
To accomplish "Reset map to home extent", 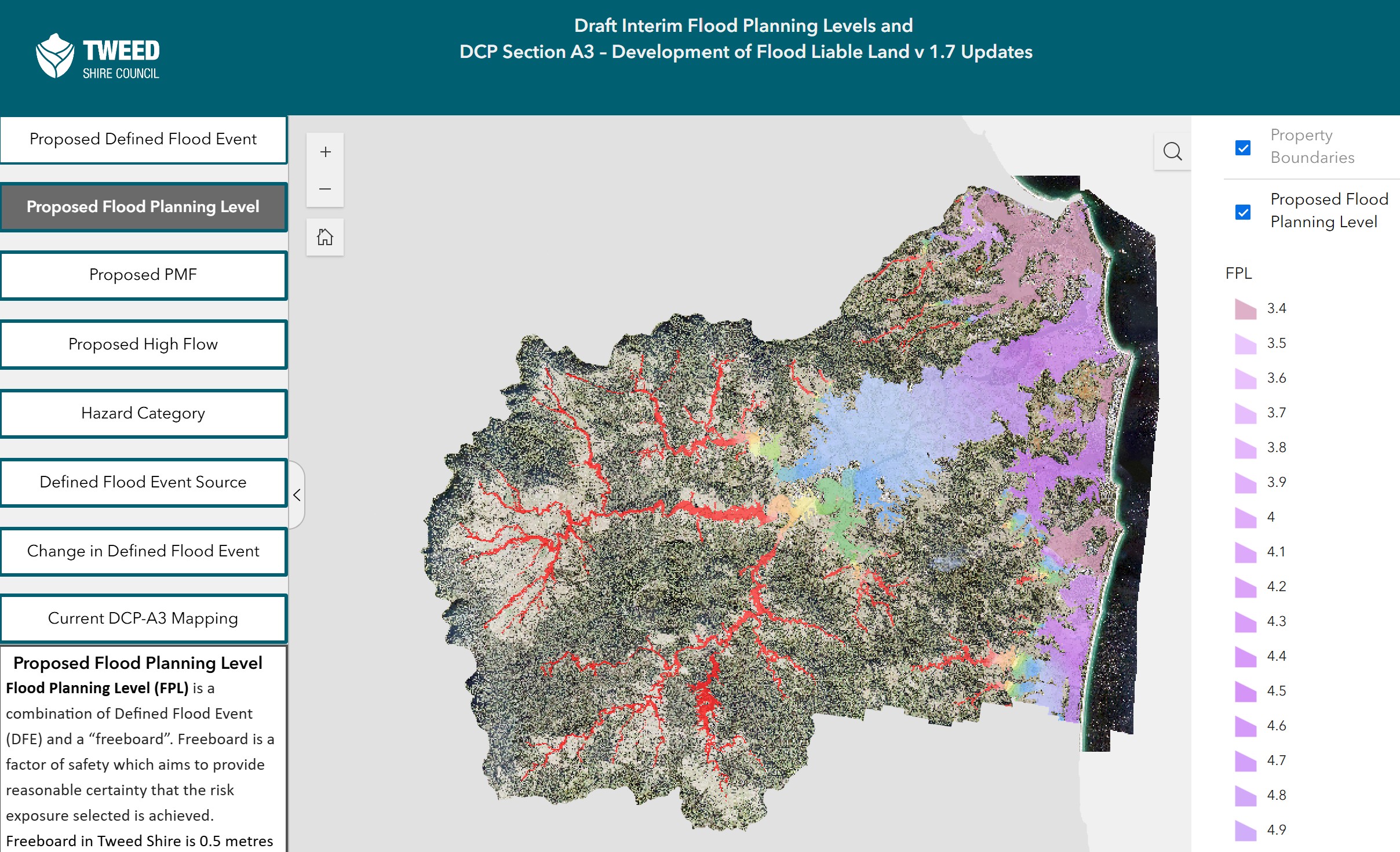I will pos(325,237).
